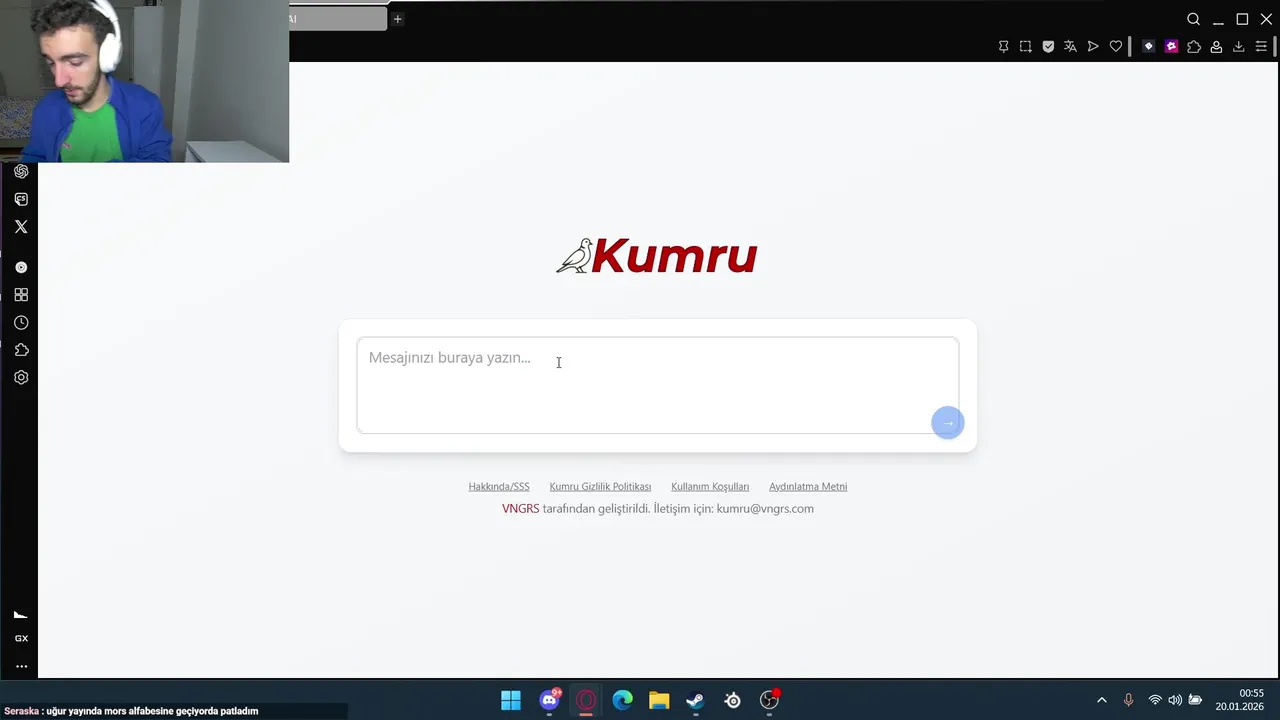Open Wi-Fi network icon in tray
The height and width of the screenshot is (720, 1280).
[x=1155, y=700]
